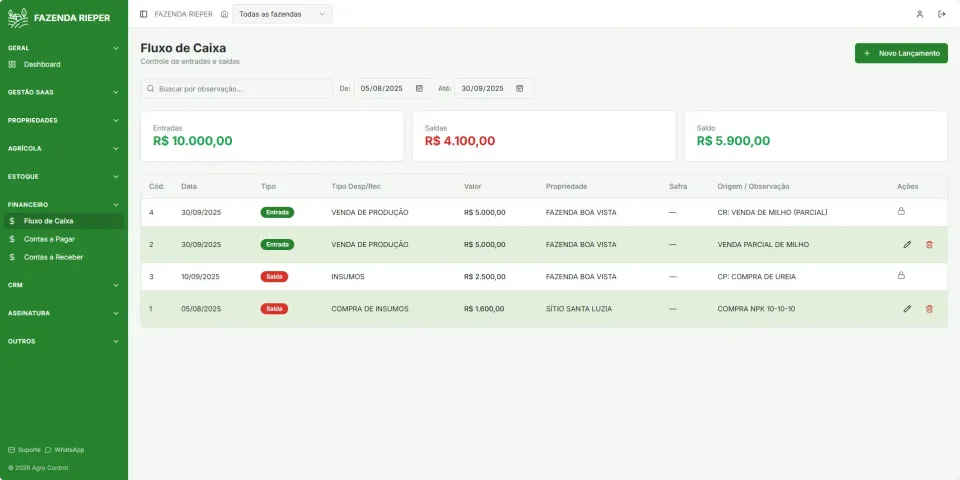Open the Todas as fazendas dropdown

(282, 14)
